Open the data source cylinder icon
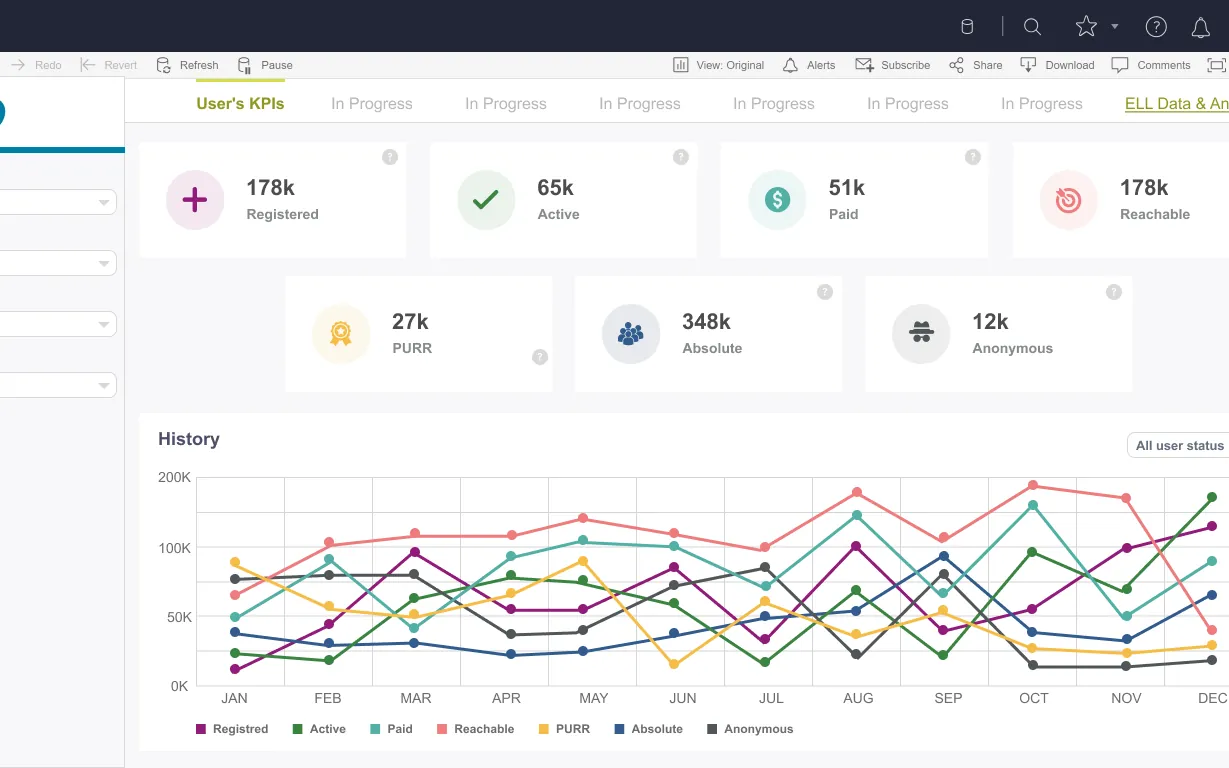1229x768 pixels. pos(967,27)
